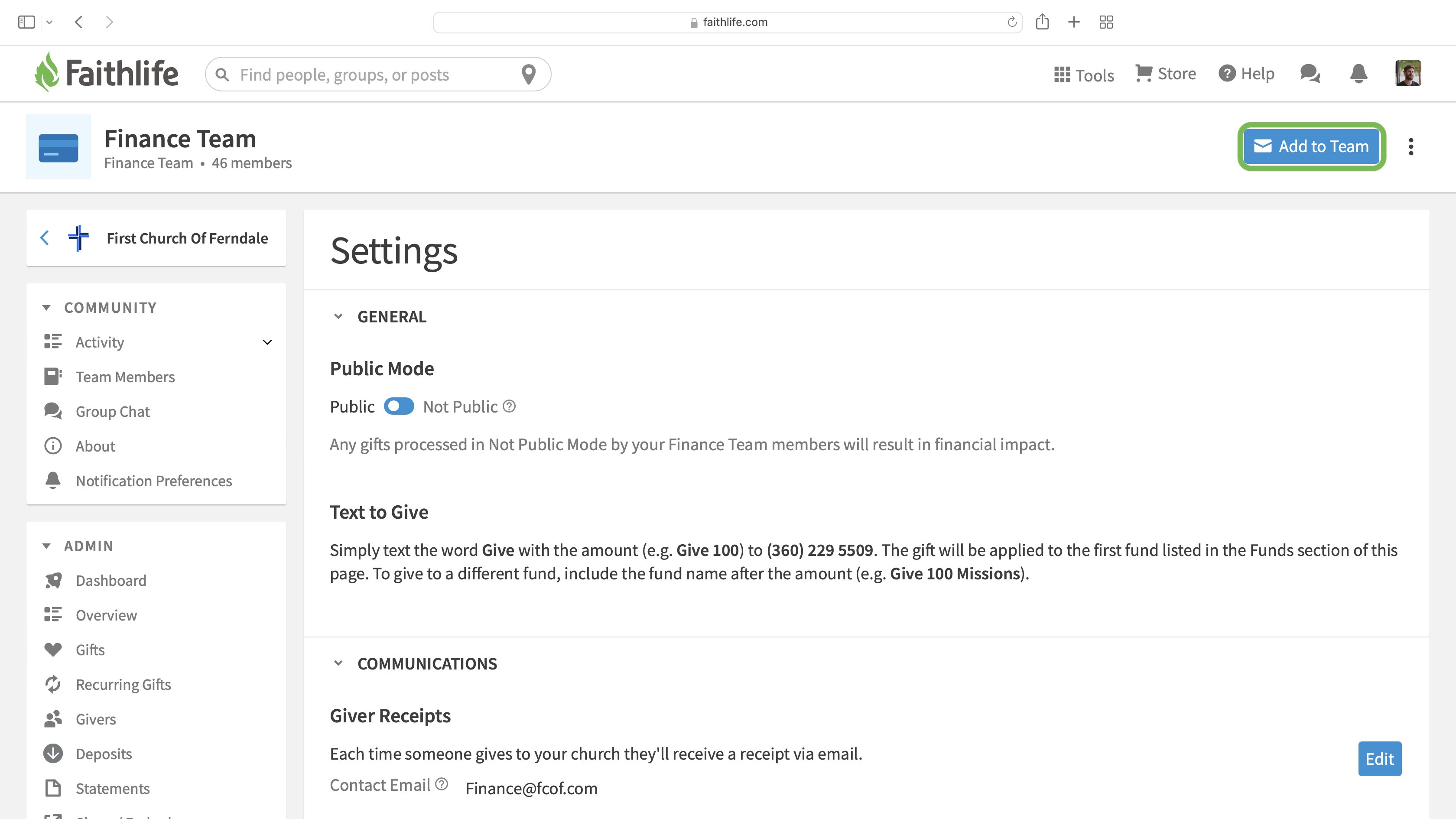Open Notification Preferences

(154, 481)
